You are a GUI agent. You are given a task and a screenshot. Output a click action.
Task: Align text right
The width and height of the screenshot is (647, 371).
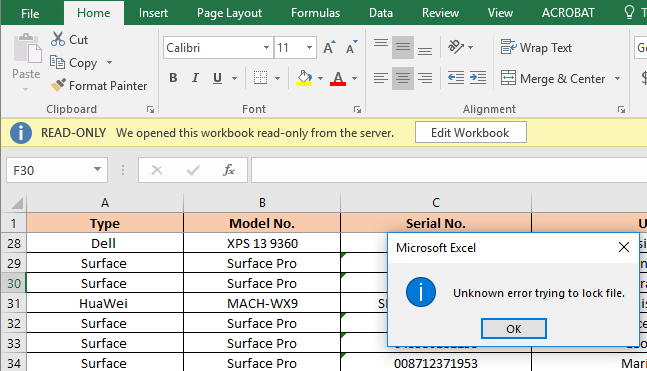pos(425,78)
